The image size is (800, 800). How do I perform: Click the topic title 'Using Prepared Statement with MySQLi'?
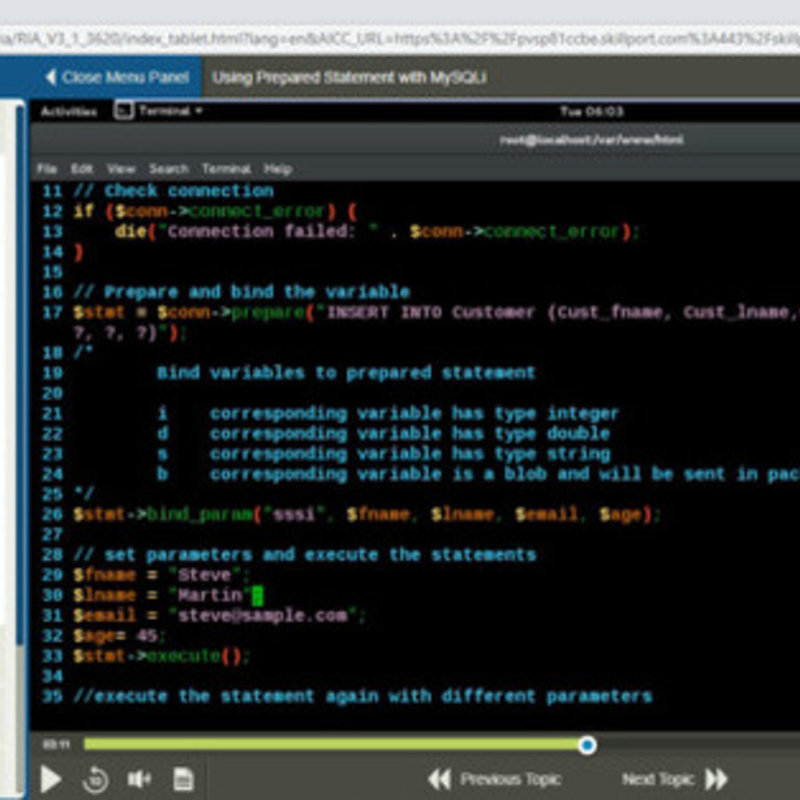pos(349,78)
